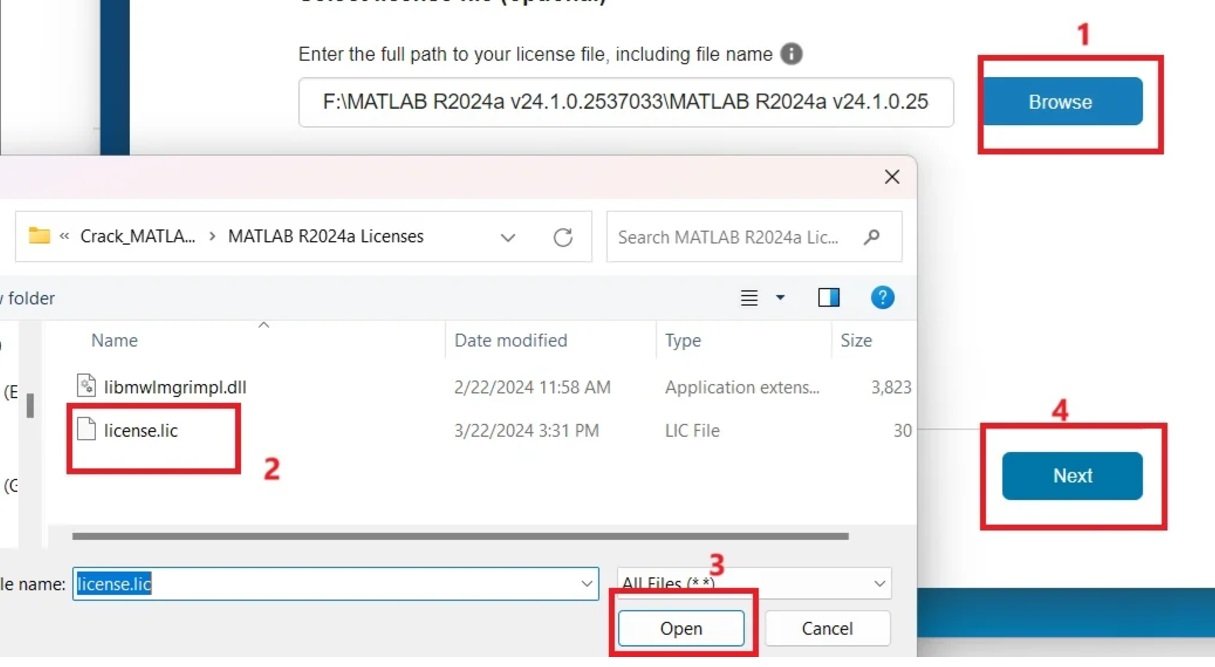Viewport: 1215px width, 667px height.
Task: Click the sort arrow above Name column
Action: (x=264, y=325)
